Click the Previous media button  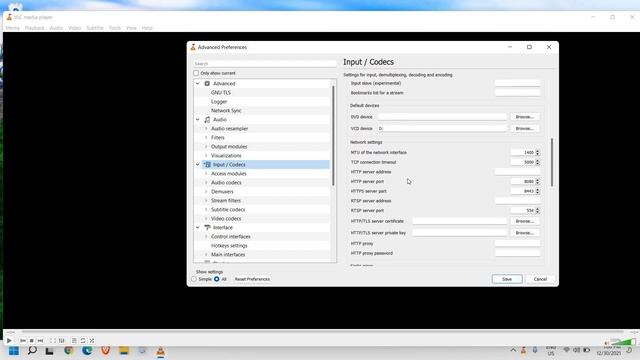[23, 340]
